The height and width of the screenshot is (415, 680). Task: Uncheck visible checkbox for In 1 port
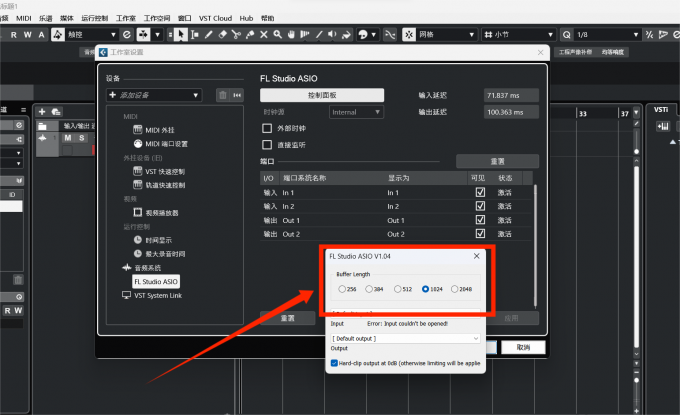coord(480,192)
